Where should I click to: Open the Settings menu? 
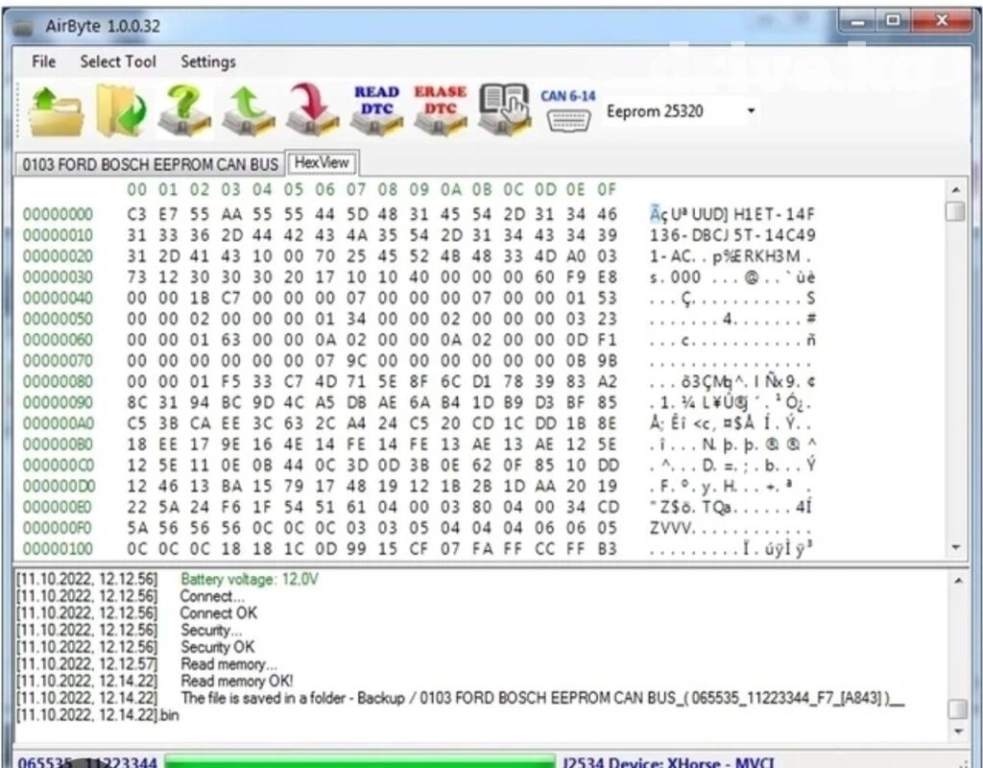click(x=208, y=62)
